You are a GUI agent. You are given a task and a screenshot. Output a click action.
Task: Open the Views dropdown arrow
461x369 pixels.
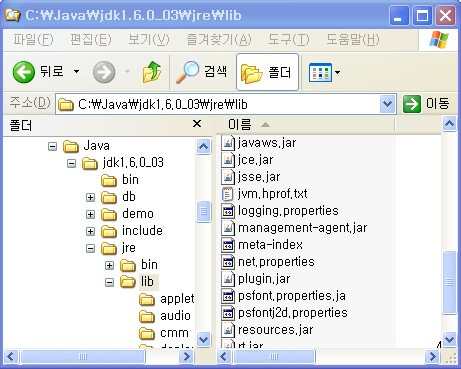[x=337, y=72]
